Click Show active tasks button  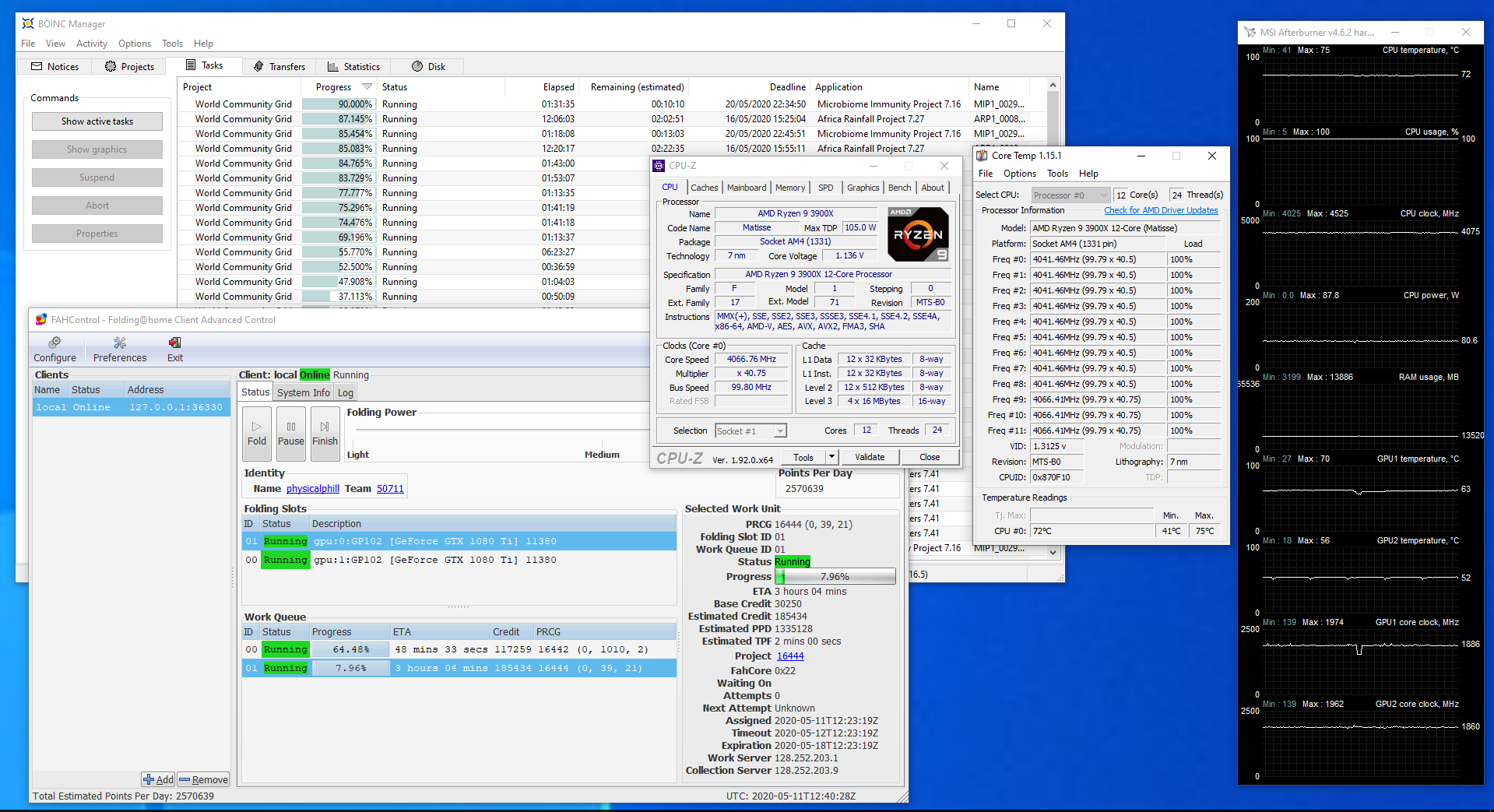[x=97, y=121]
